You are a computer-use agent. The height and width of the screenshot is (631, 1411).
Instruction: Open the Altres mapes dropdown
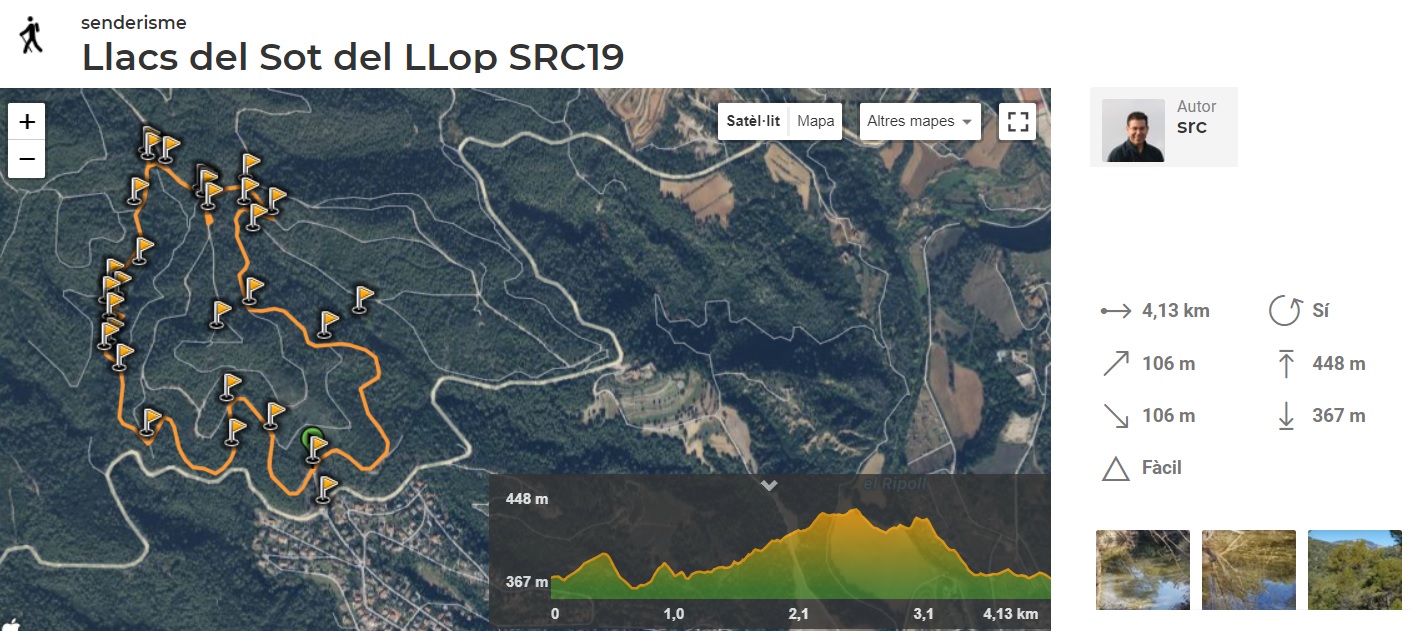point(920,122)
